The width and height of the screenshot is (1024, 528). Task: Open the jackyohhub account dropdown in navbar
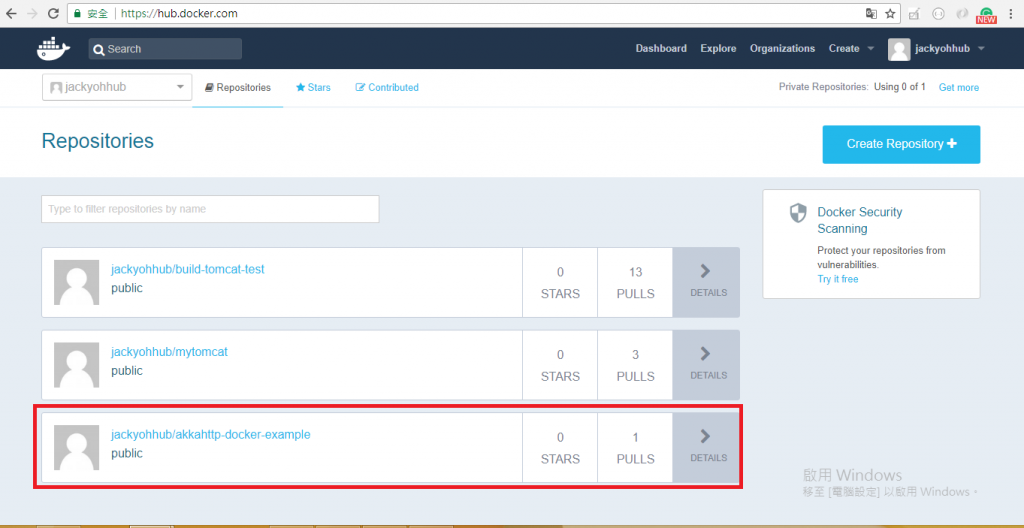(950, 49)
